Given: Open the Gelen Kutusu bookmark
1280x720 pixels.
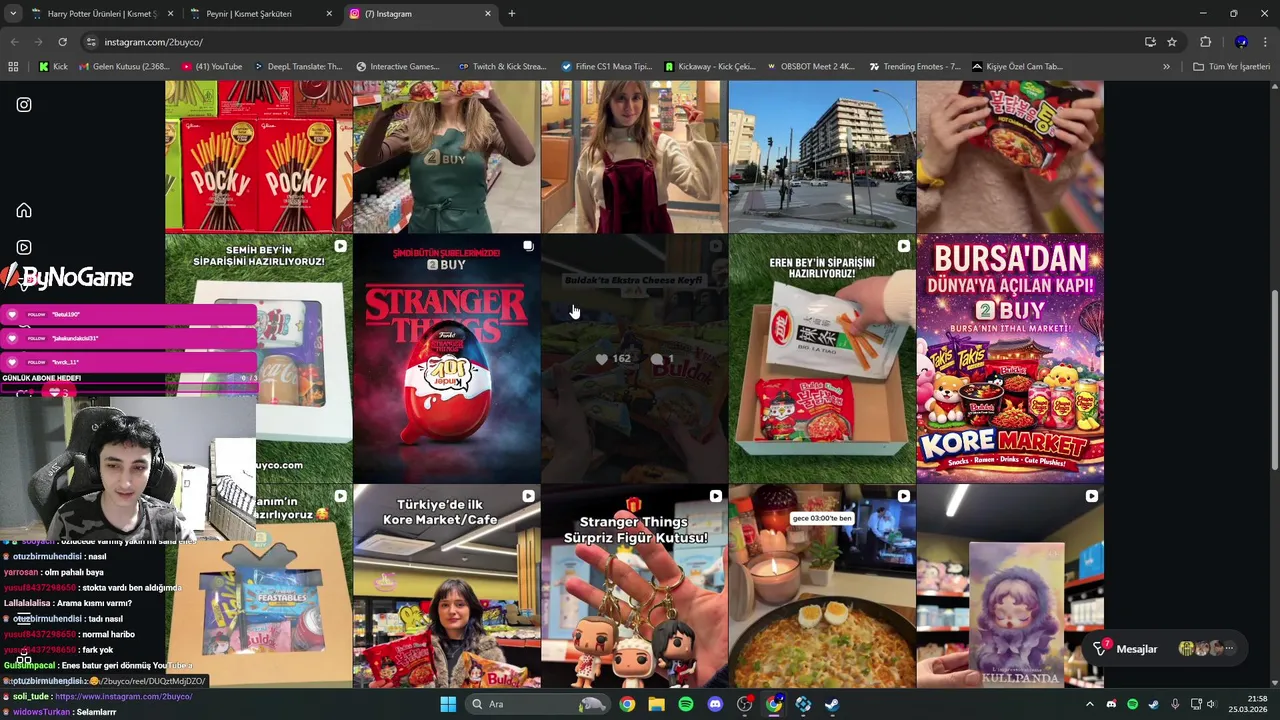Looking at the screenshot, I should click(122, 67).
